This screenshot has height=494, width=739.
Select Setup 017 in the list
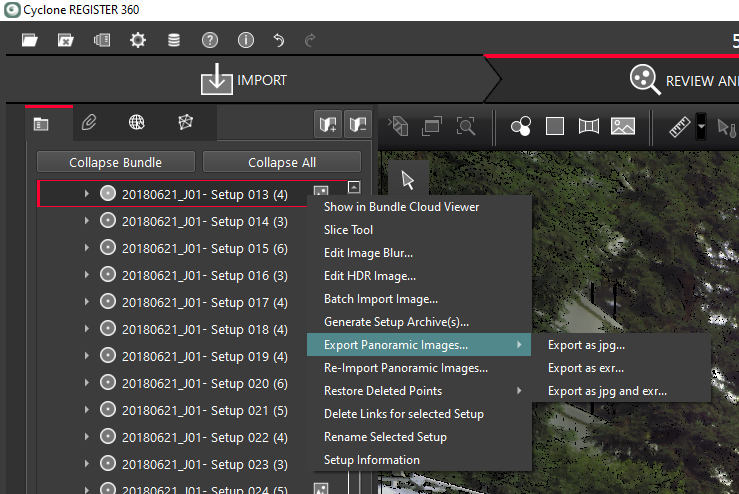point(204,302)
